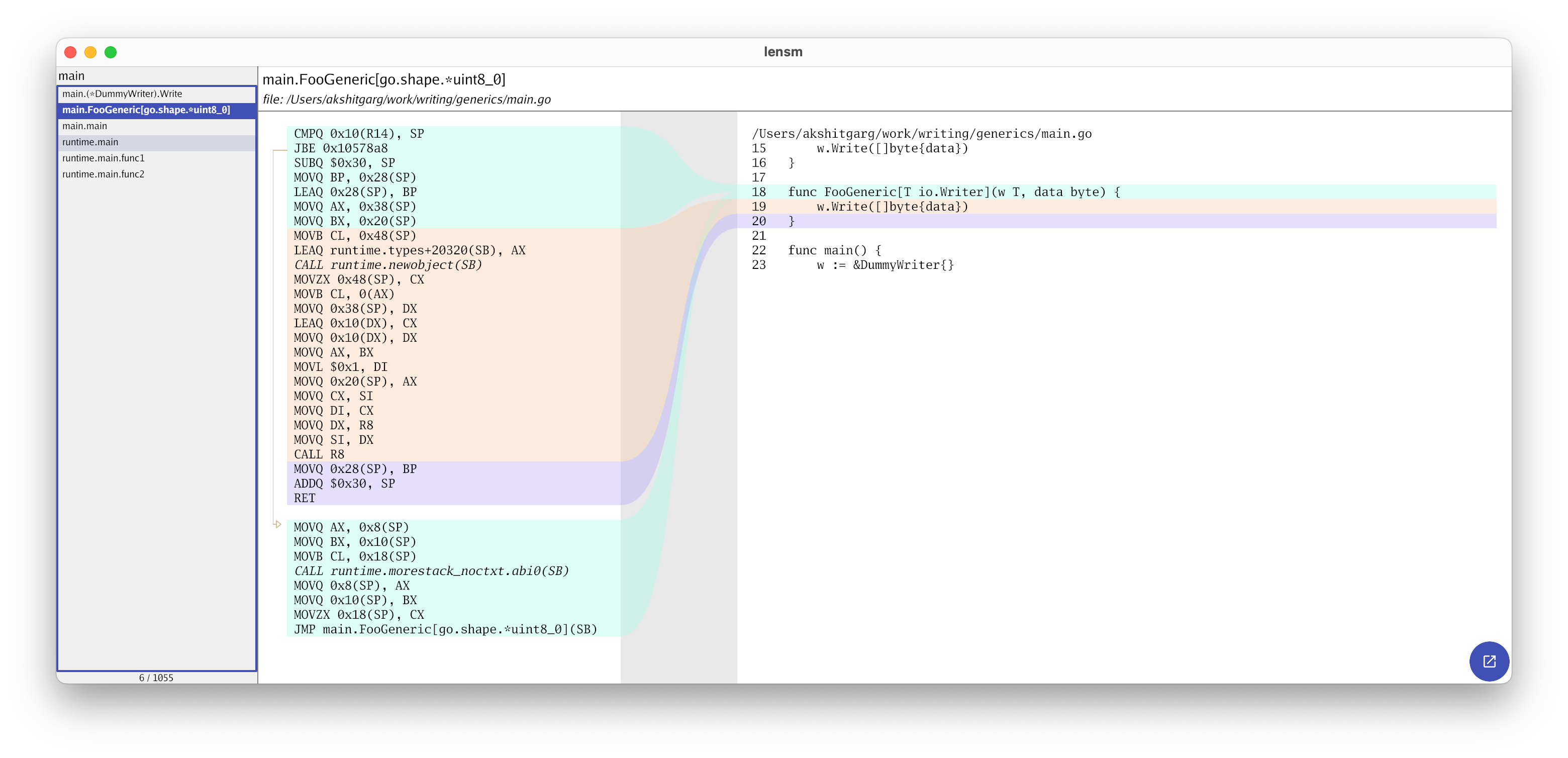1568x758 pixels.
Task: Click MOVQ DX, R8 instruction
Action: tap(334, 425)
